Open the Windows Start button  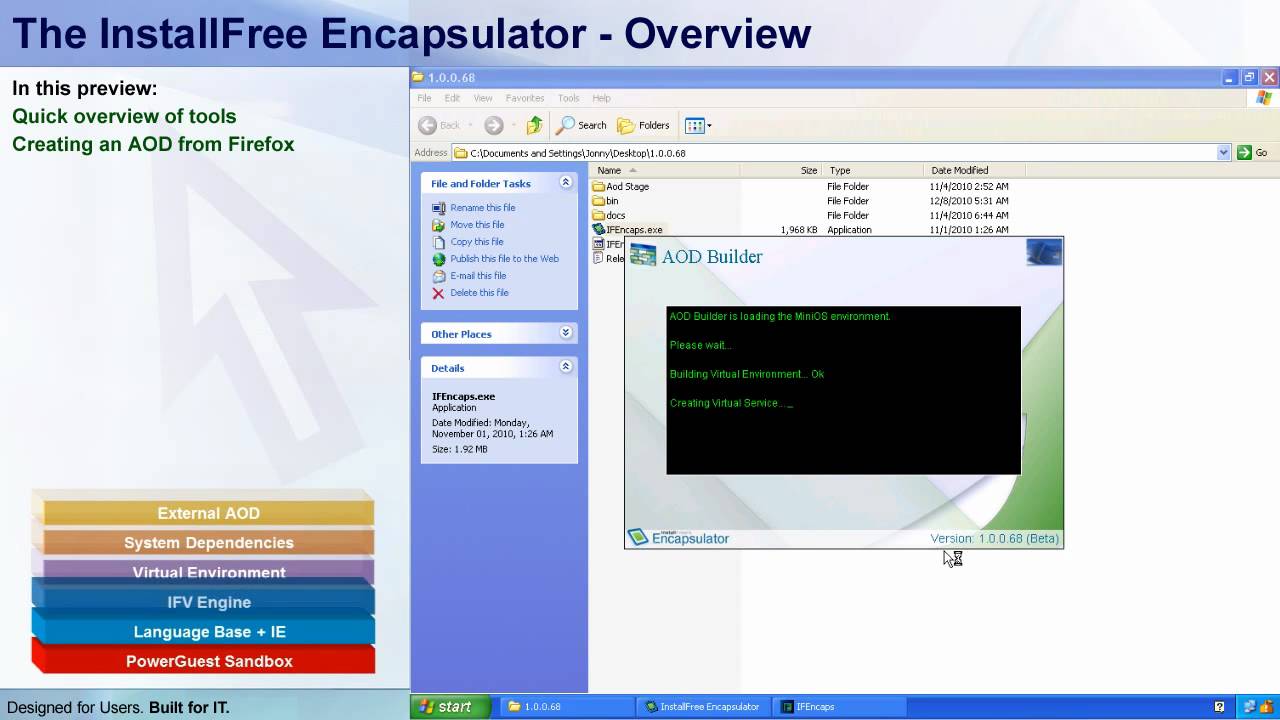(x=451, y=707)
